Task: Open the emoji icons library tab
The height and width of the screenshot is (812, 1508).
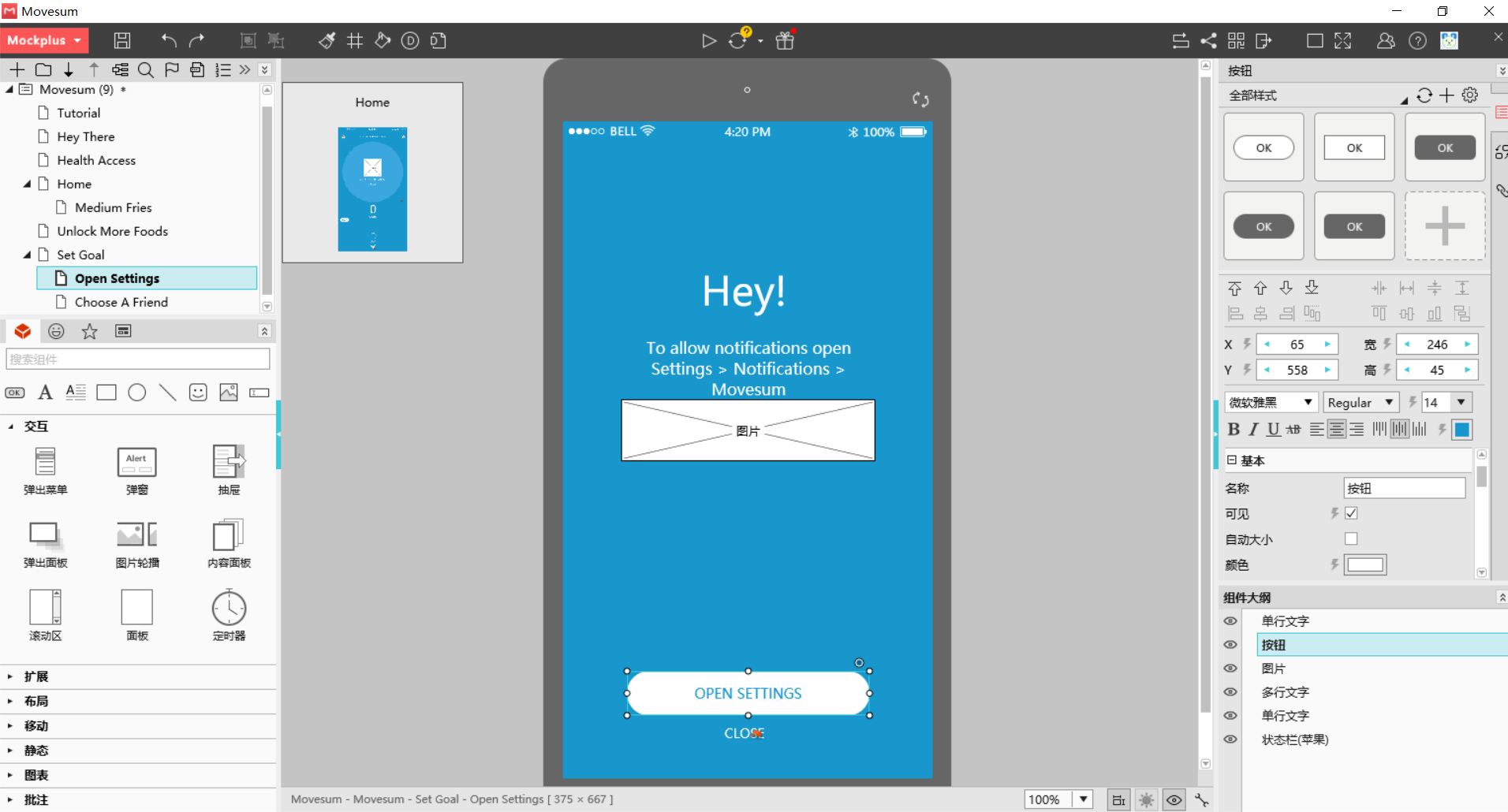Action: pyautogui.click(x=56, y=331)
